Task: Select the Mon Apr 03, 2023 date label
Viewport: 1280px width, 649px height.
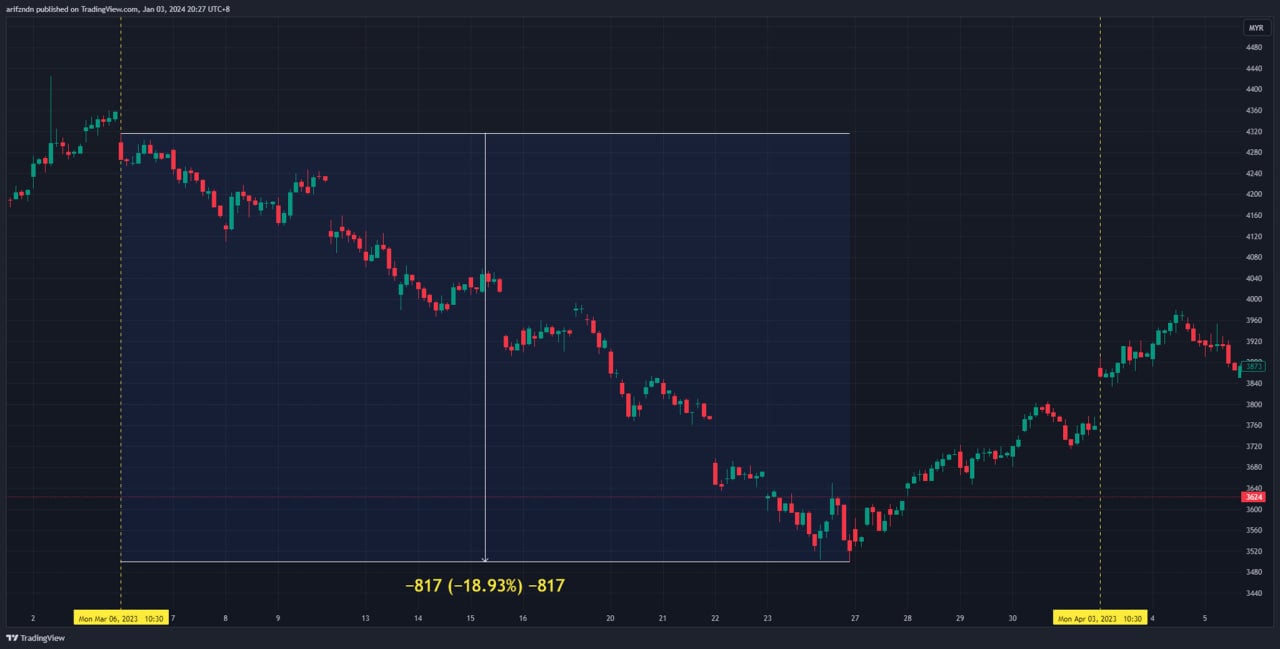Action: 1100,618
